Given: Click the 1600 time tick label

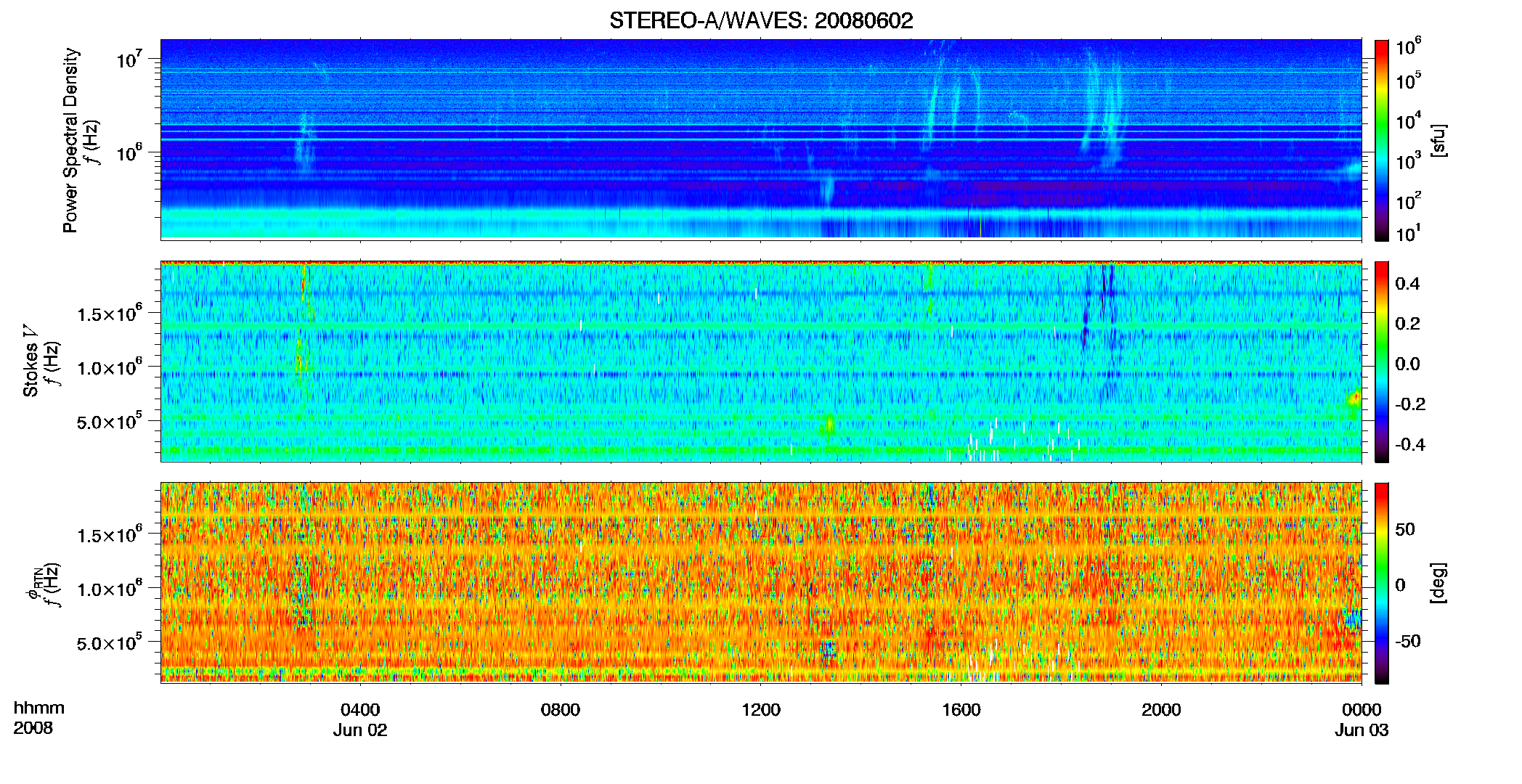Looking at the screenshot, I should click(x=961, y=710).
